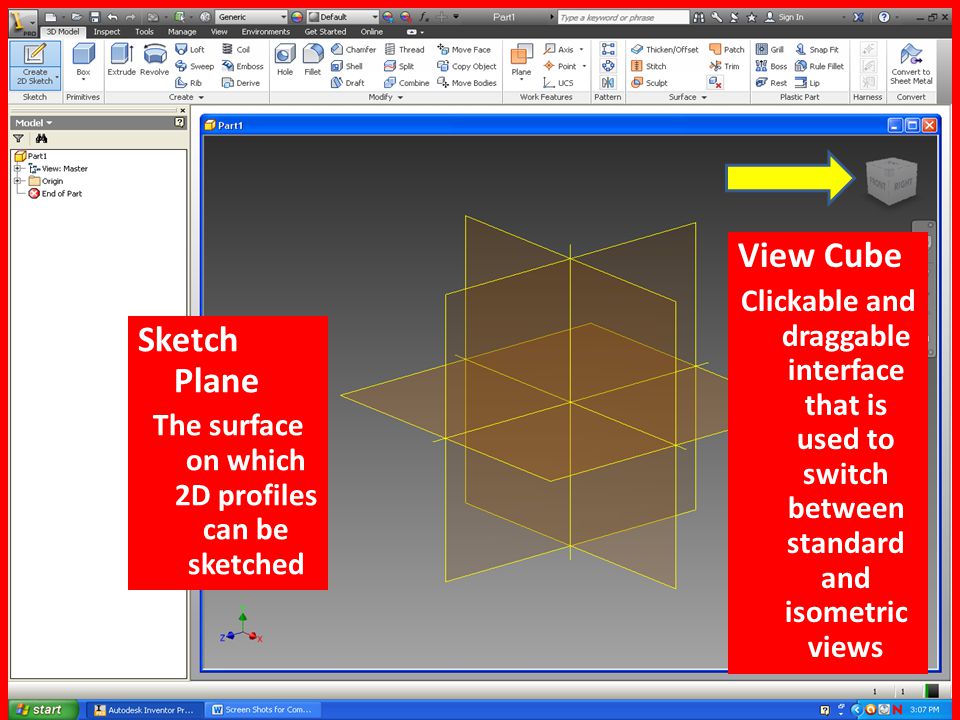The height and width of the screenshot is (720, 960).
Task: Choose the Rule Fillet tool
Action: (819, 66)
